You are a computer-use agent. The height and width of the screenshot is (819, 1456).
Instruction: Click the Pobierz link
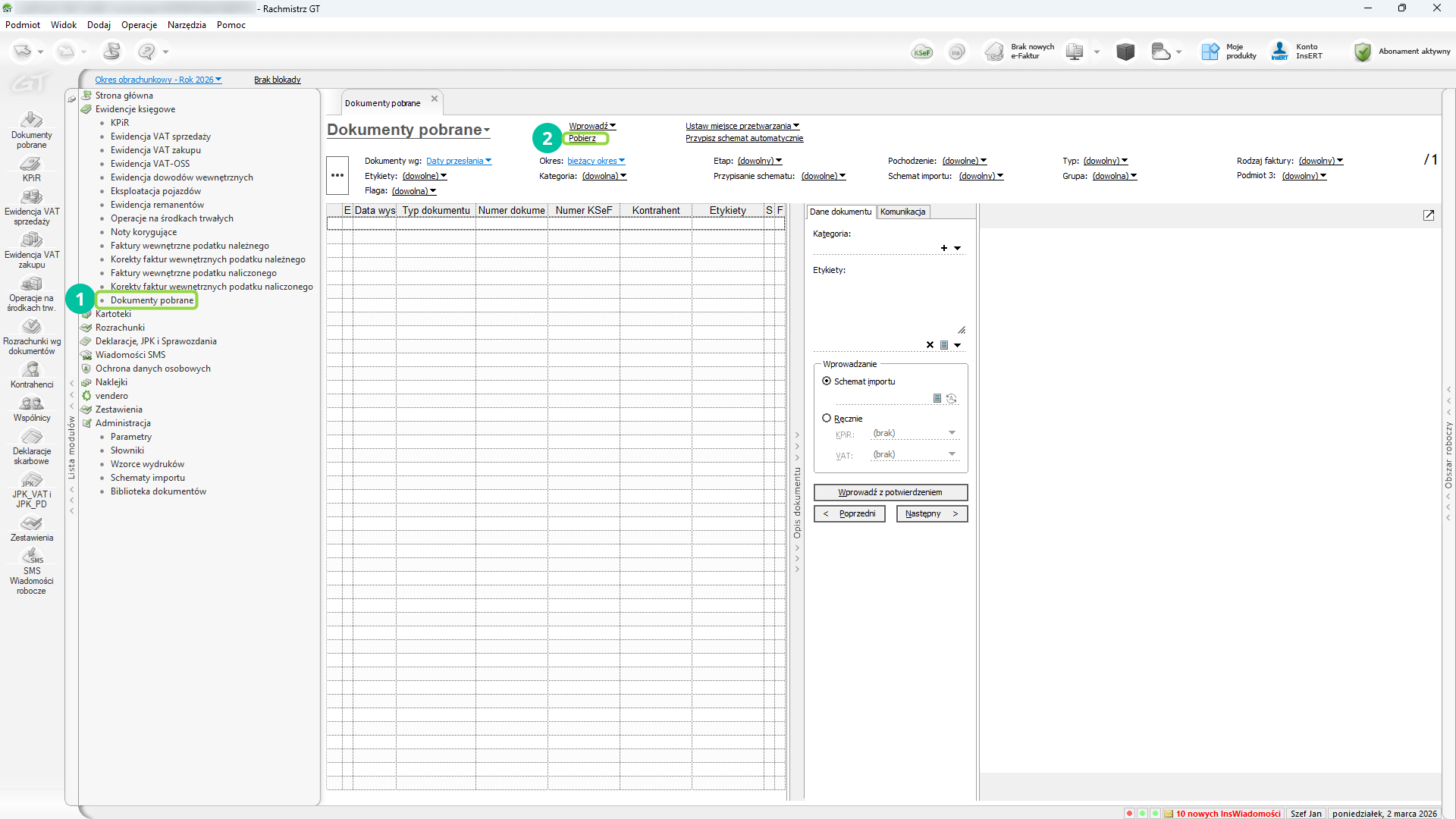(x=582, y=138)
